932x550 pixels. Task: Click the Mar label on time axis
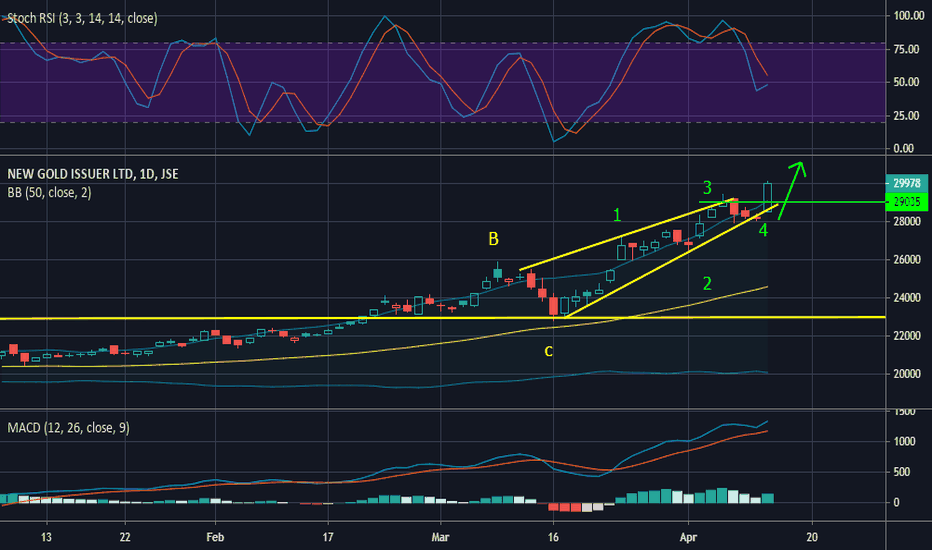[x=440, y=537]
